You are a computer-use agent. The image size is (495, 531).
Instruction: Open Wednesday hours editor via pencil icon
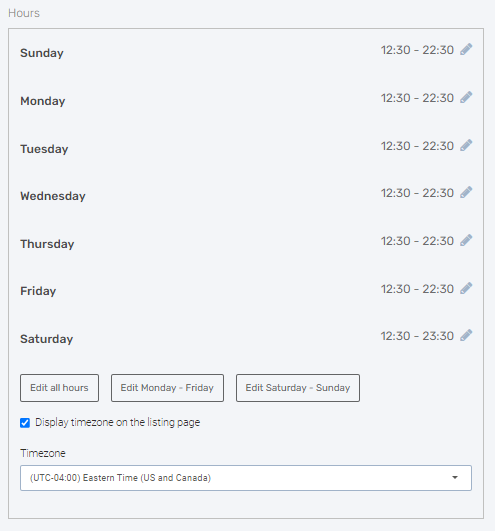pyautogui.click(x=466, y=193)
